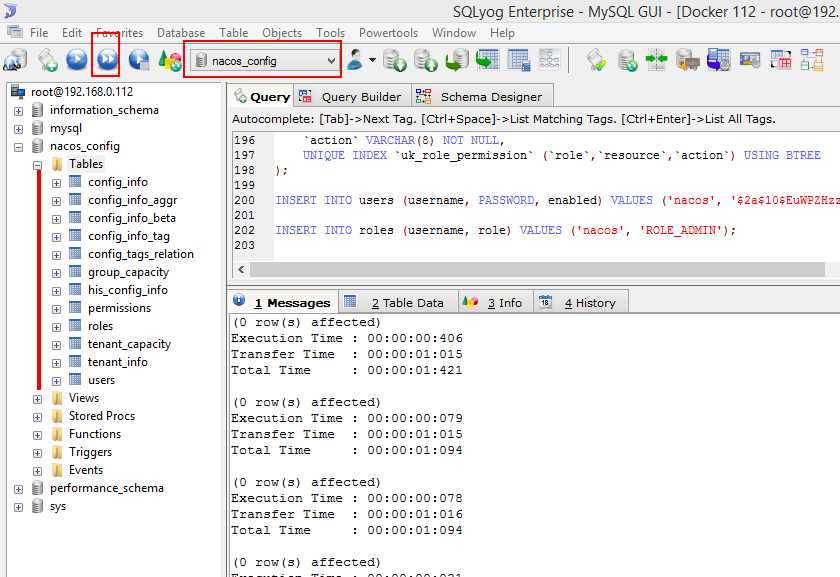The height and width of the screenshot is (577, 840).
Task: Run the current query with single-arrow execute icon
Action: [77, 60]
